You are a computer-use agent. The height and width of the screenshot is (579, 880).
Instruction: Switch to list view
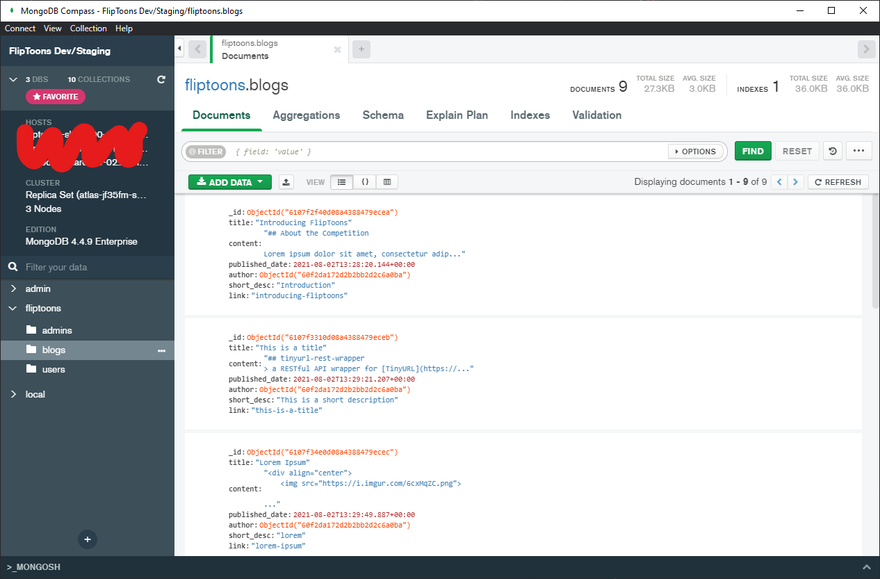pos(342,182)
